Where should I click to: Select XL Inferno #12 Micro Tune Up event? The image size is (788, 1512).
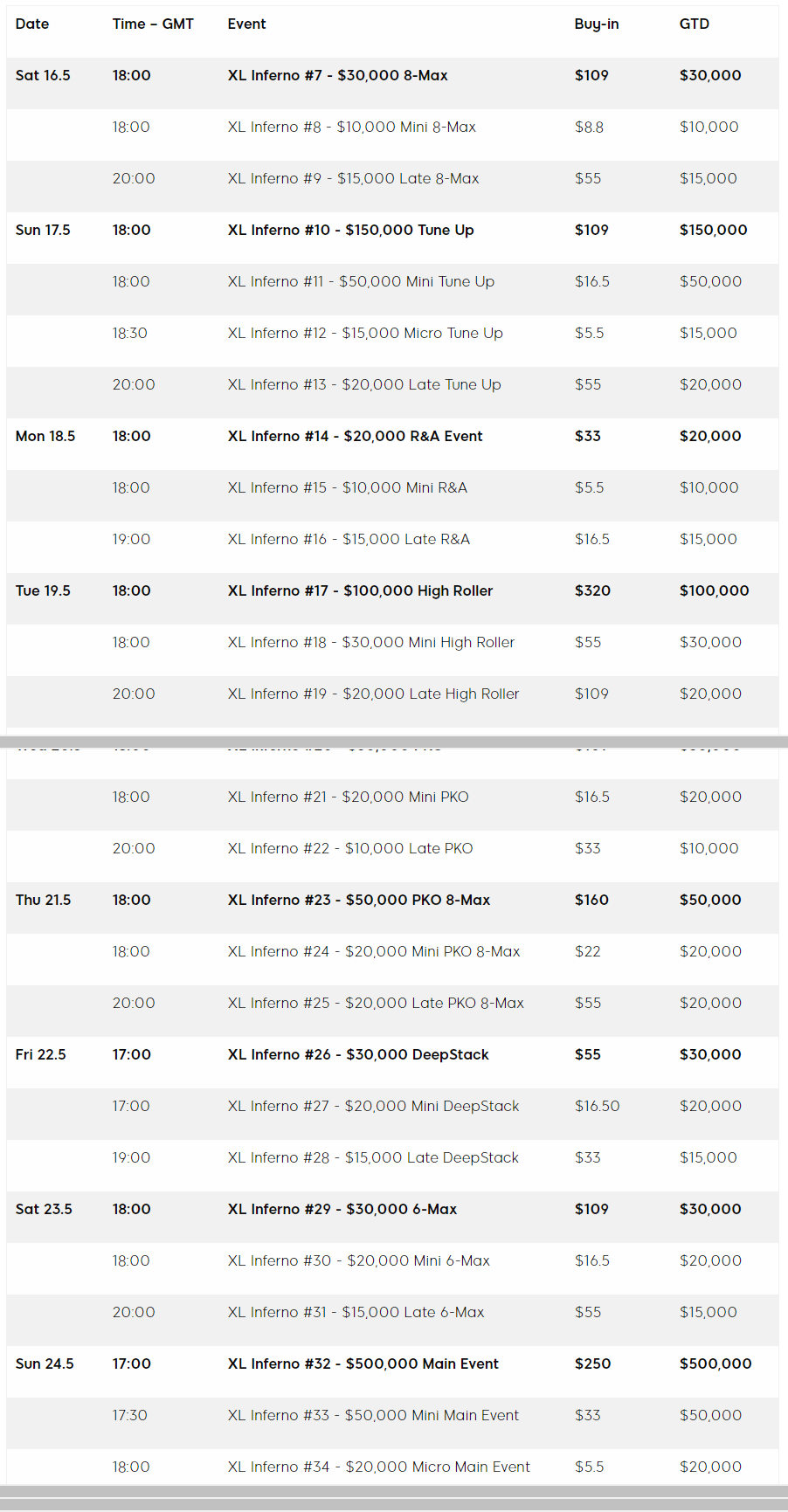tap(365, 333)
